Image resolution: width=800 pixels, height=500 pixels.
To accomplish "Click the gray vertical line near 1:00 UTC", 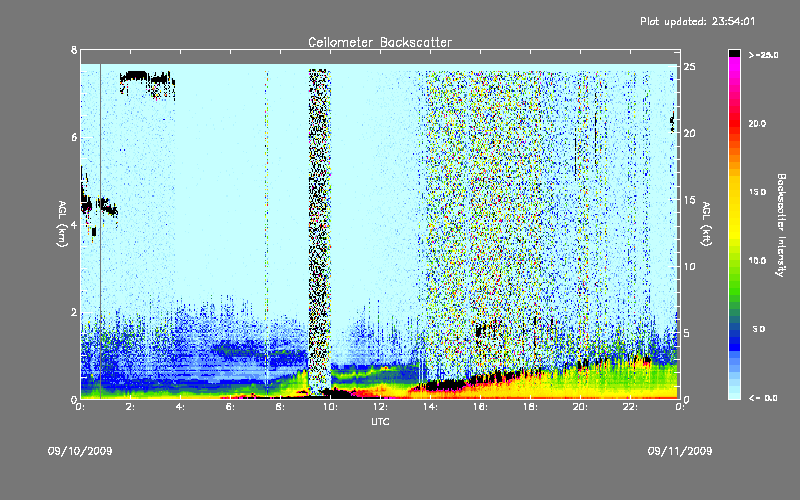I will tap(101, 231).
